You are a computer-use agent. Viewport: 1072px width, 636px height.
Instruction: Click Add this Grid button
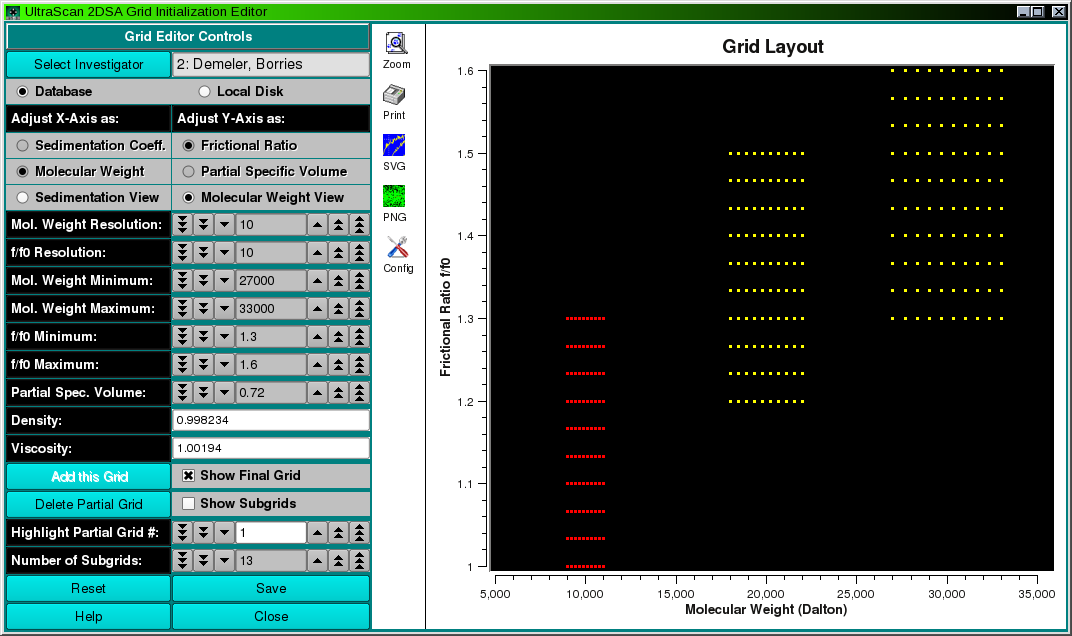coord(88,477)
